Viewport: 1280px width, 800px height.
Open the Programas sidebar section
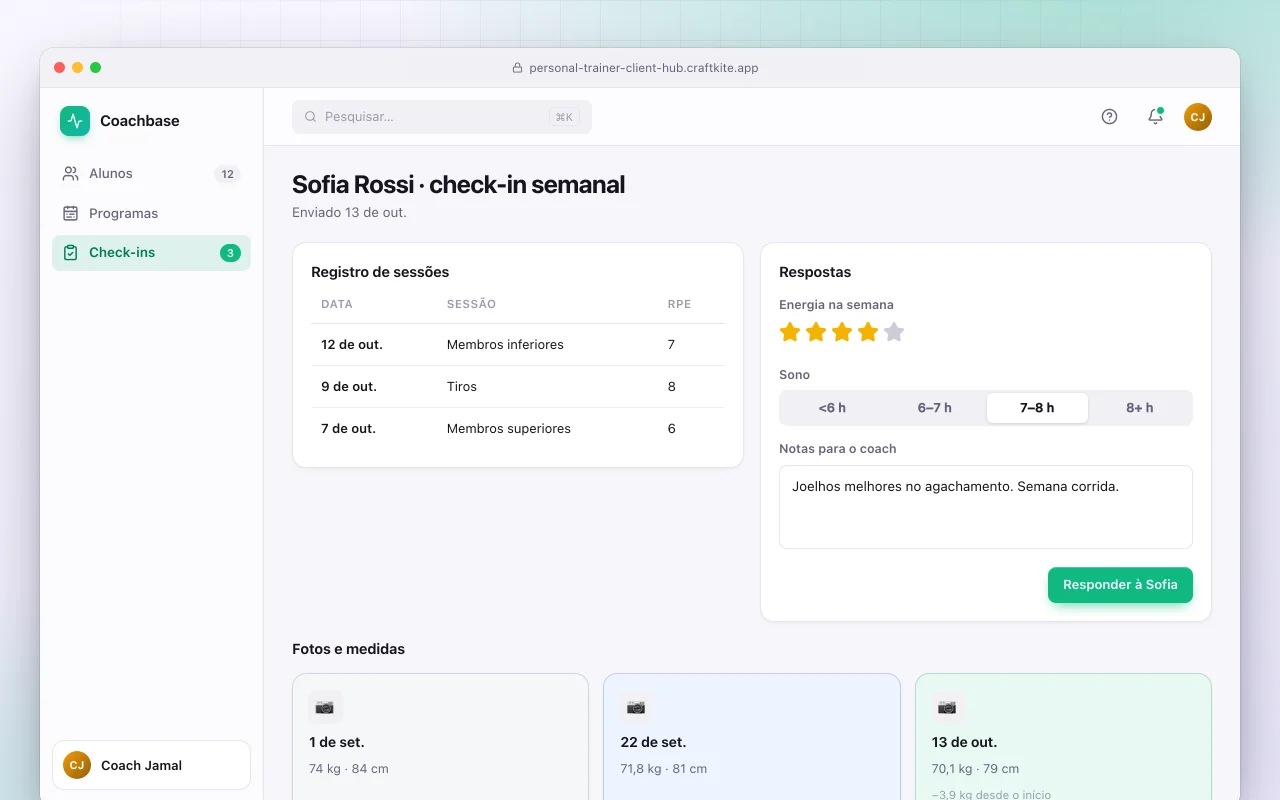[x=151, y=213]
